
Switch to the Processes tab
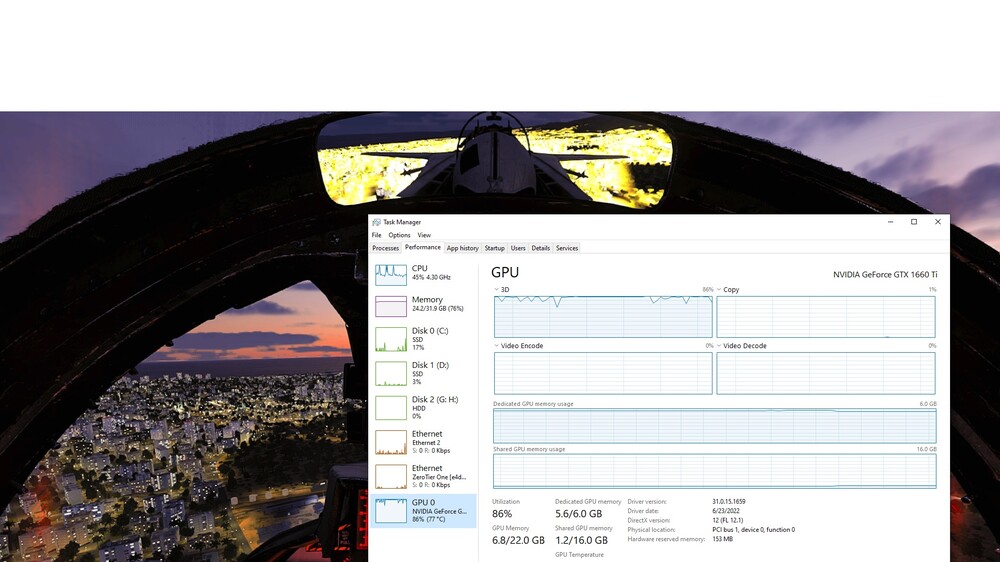click(x=385, y=248)
